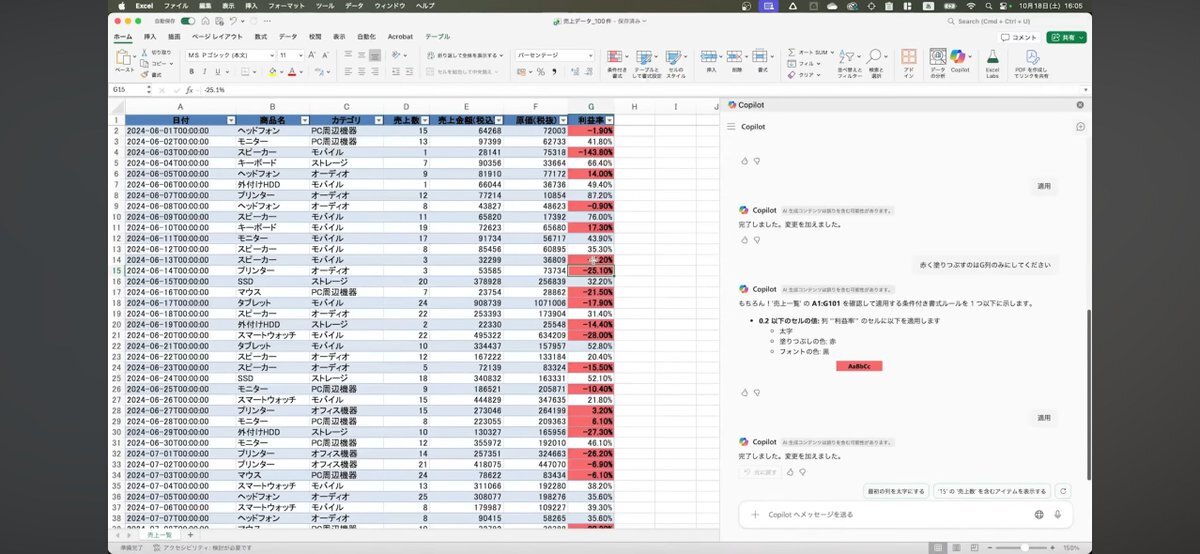Refresh Copilot suggestions with the reload icon
The height and width of the screenshot is (554, 1200).
1063,491
